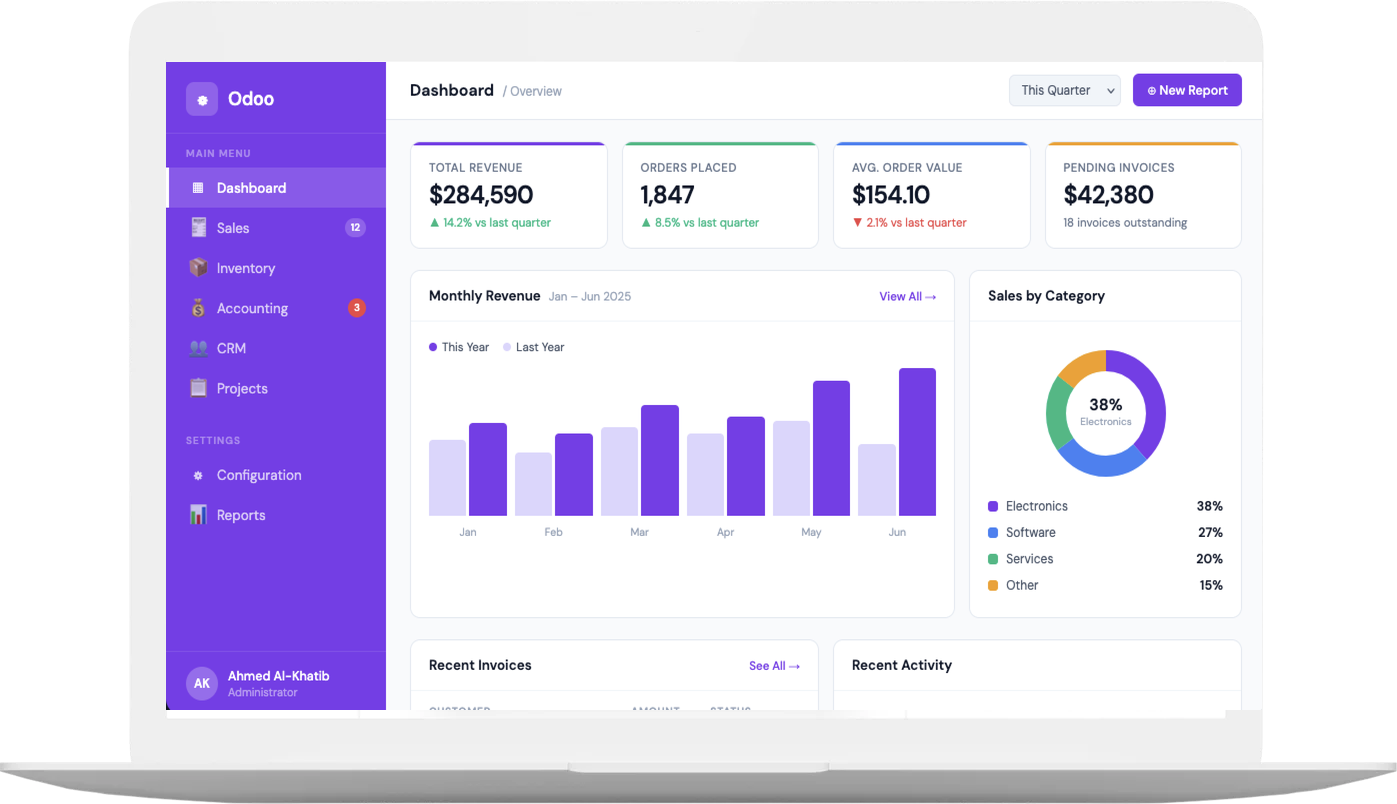
Task: Select CRM in the sidebar
Action: coord(276,348)
